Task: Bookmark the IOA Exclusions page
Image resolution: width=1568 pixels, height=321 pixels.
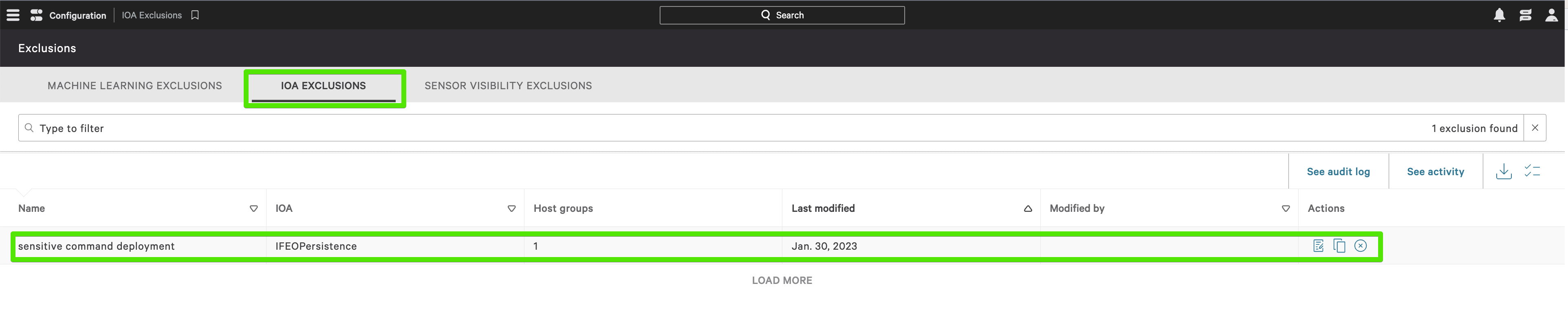Action: coord(195,15)
